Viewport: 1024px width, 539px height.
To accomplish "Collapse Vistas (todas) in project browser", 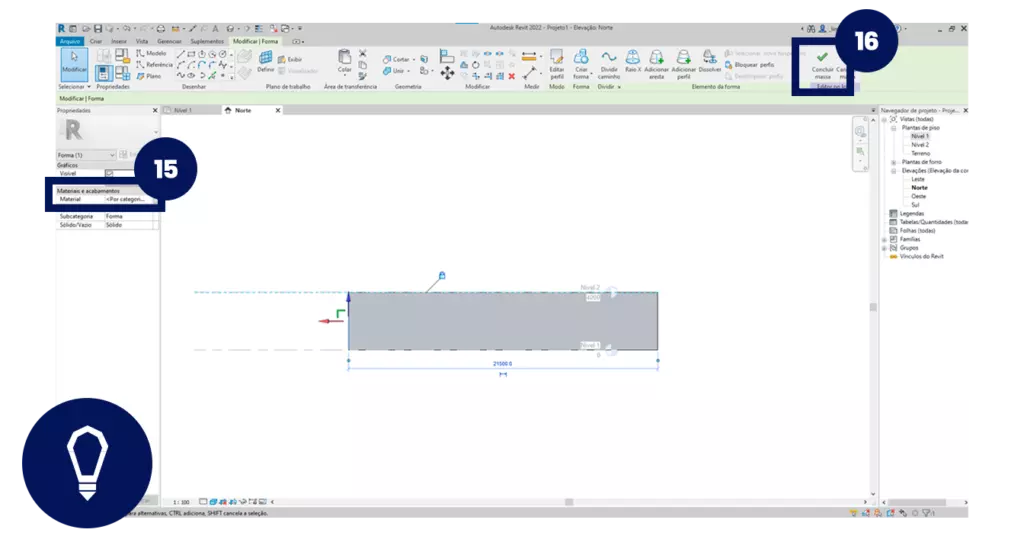I will [885, 120].
